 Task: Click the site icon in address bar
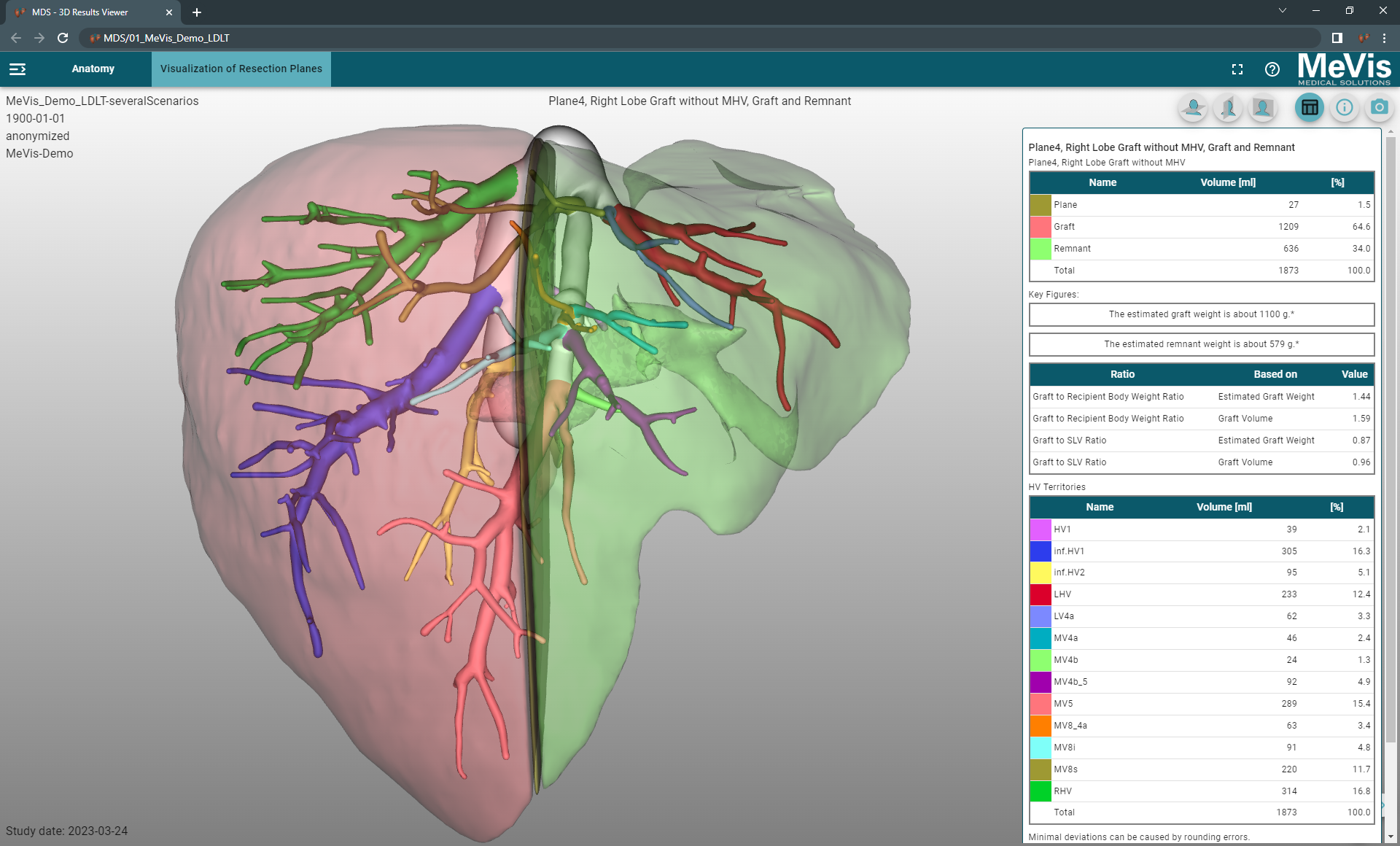94,38
